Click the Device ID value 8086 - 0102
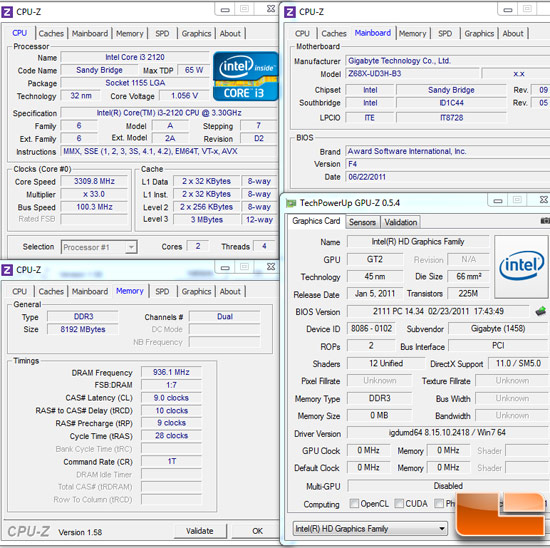This screenshot has height=548, width=550. (x=371, y=328)
